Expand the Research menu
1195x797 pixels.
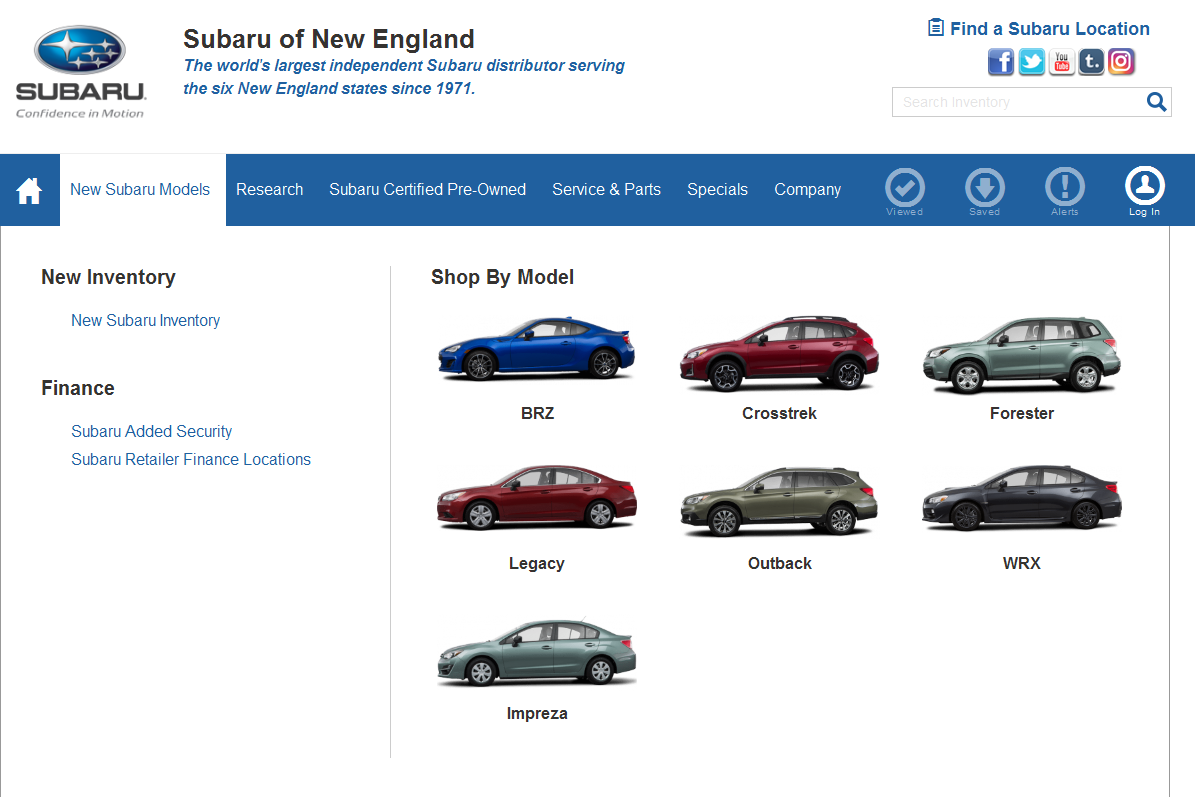click(269, 190)
